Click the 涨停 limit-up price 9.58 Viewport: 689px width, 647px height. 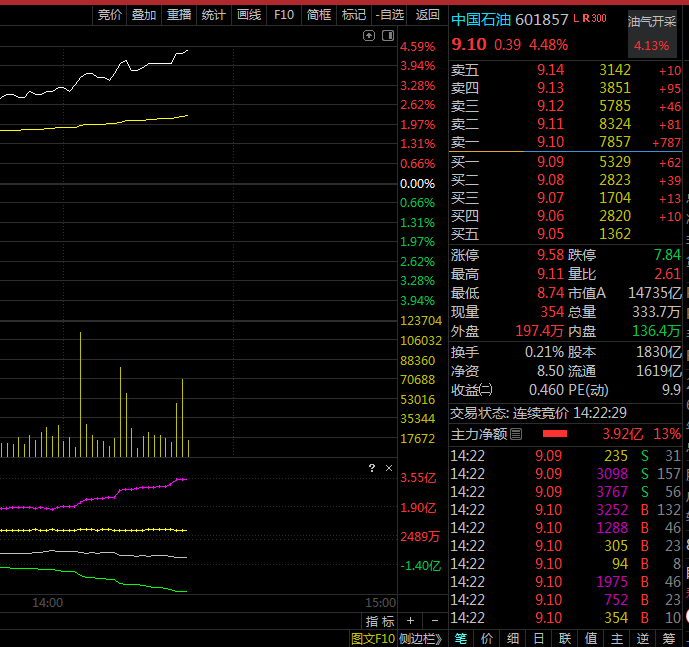pyautogui.click(x=551, y=255)
